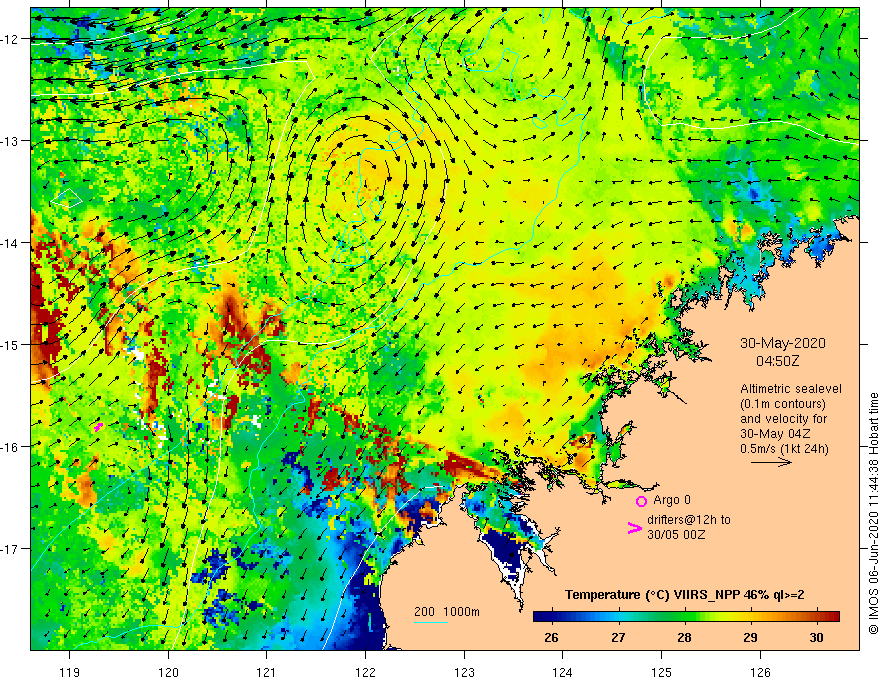Click the colorbar tick label 27
Screen dimensions: 880x680
pos(618,637)
